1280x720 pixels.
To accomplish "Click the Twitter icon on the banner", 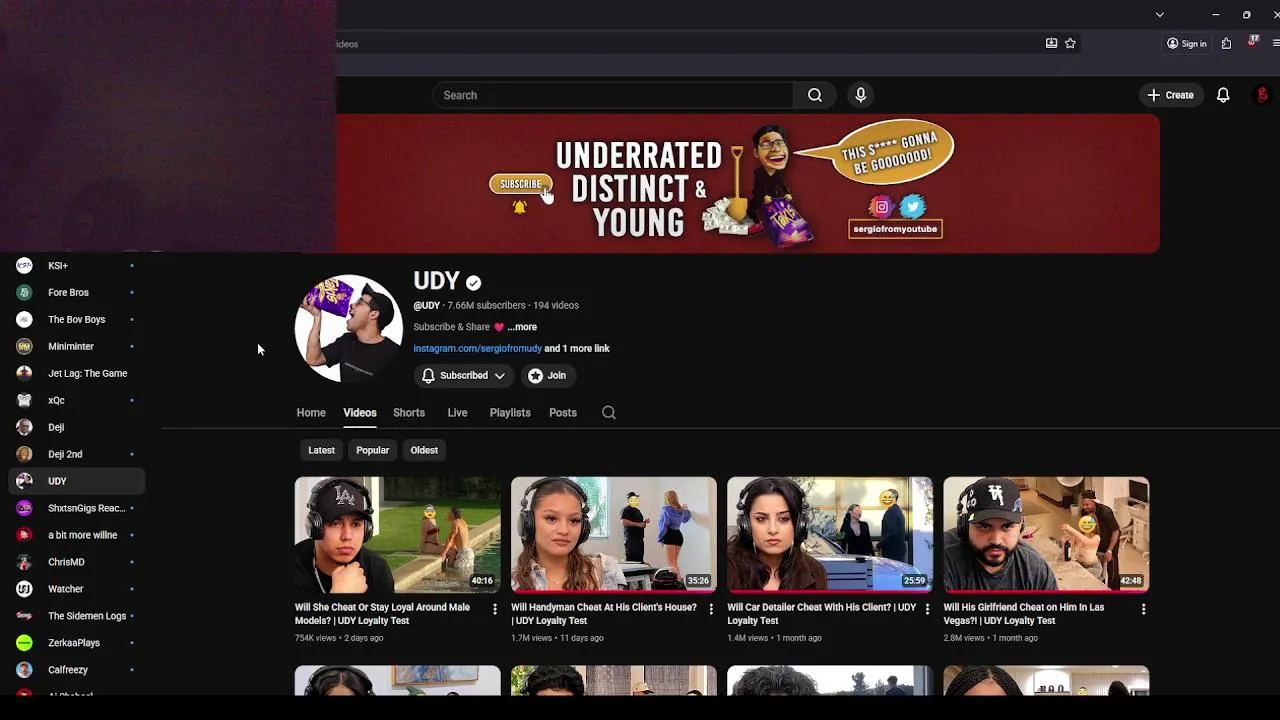I will 912,207.
